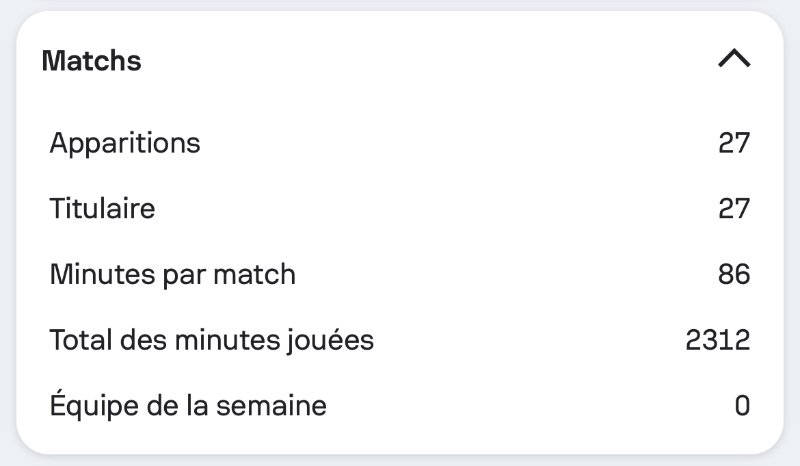Click the Minutes par match value 86
The height and width of the screenshot is (466, 800).
(x=734, y=274)
